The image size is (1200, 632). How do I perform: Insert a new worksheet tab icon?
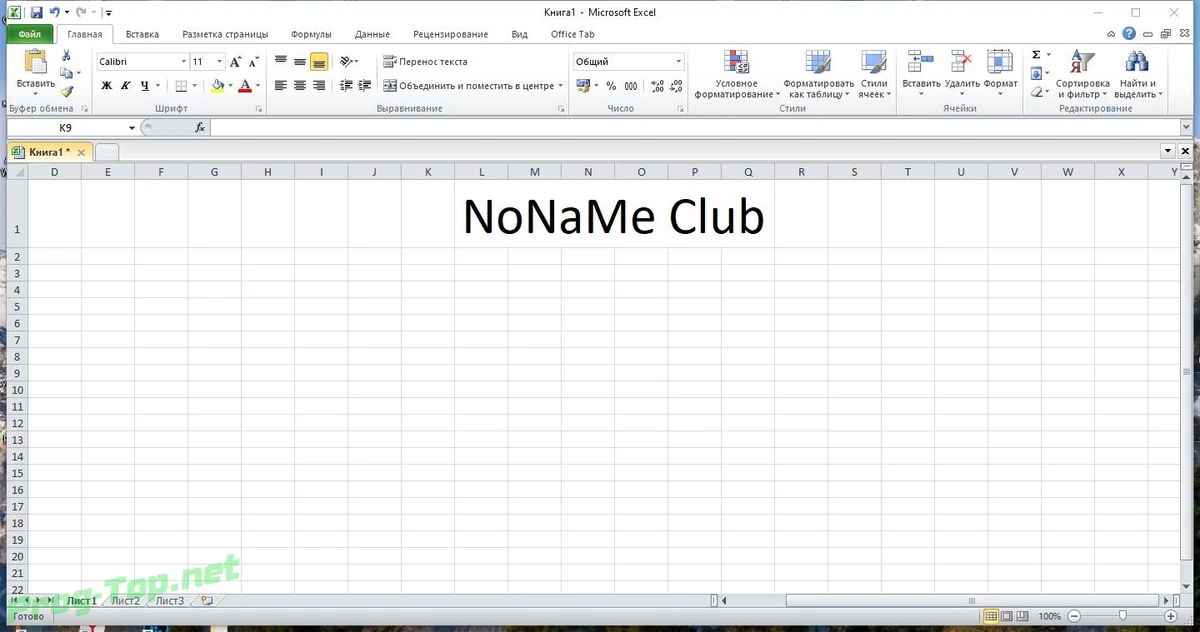point(207,601)
